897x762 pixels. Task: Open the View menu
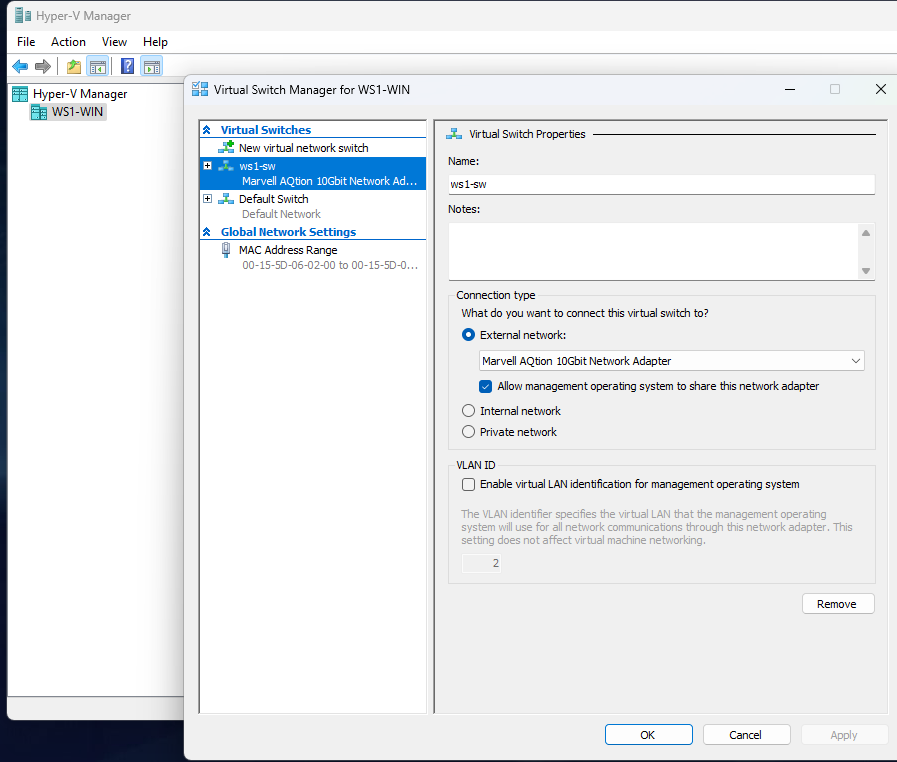pyautogui.click(x=114, y=42)
